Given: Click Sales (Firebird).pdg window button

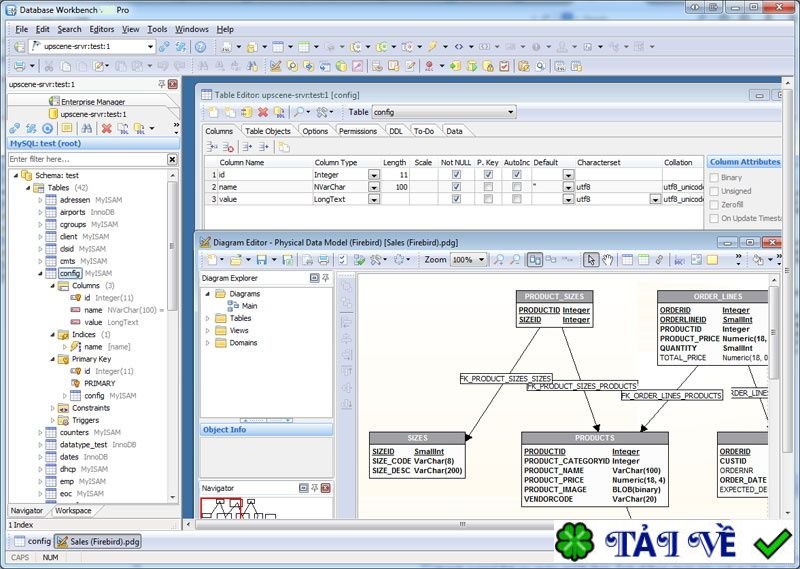Looking at the screenshot, I should [x=98, y=541].
